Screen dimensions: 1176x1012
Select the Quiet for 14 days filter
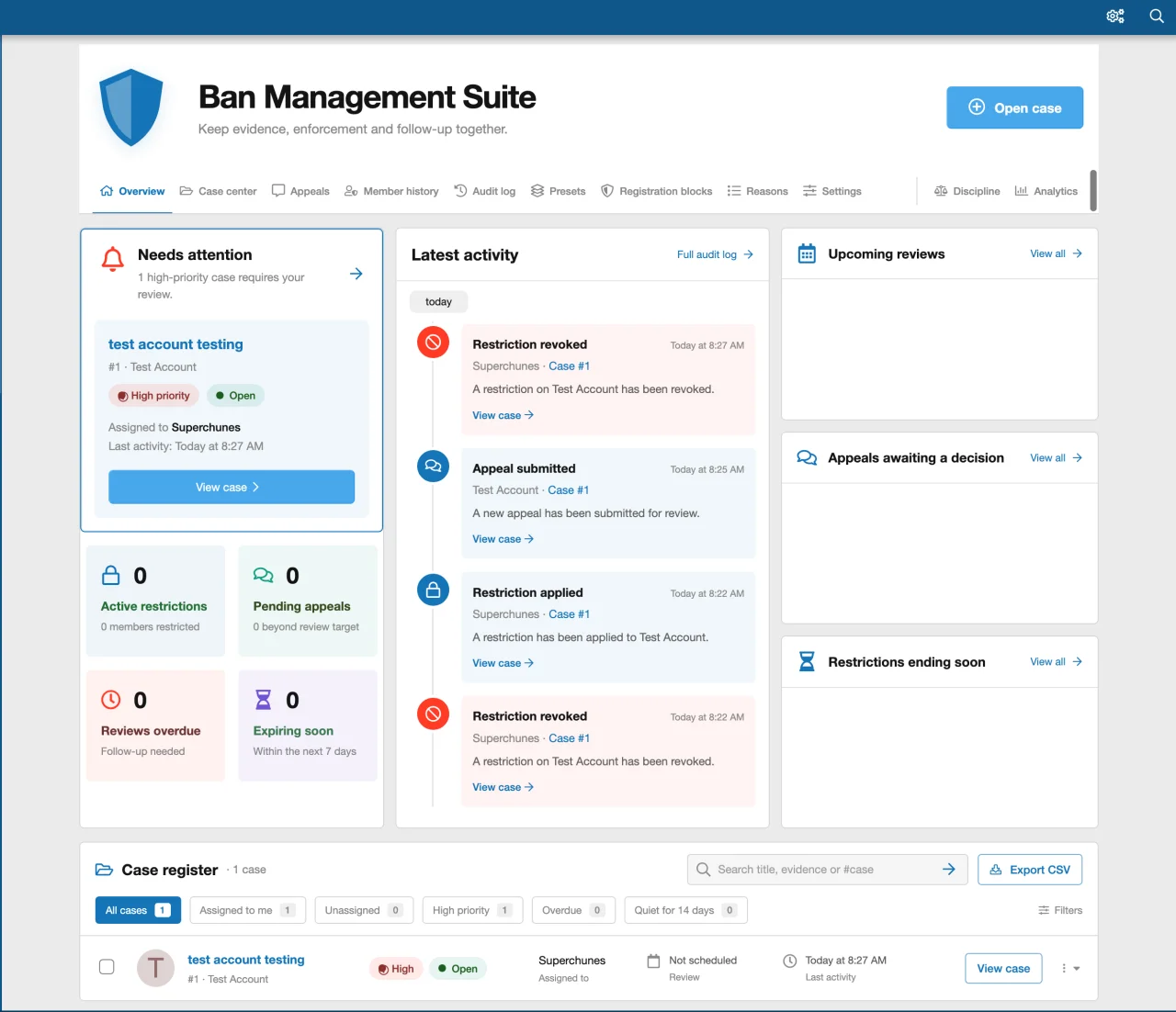[685, 910]
